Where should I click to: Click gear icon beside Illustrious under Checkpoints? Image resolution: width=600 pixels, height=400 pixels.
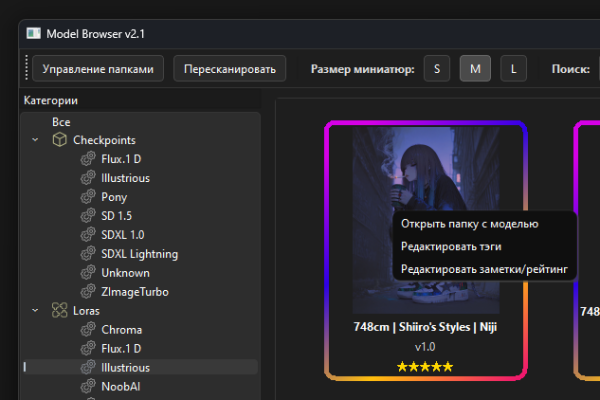coord(88,178)
